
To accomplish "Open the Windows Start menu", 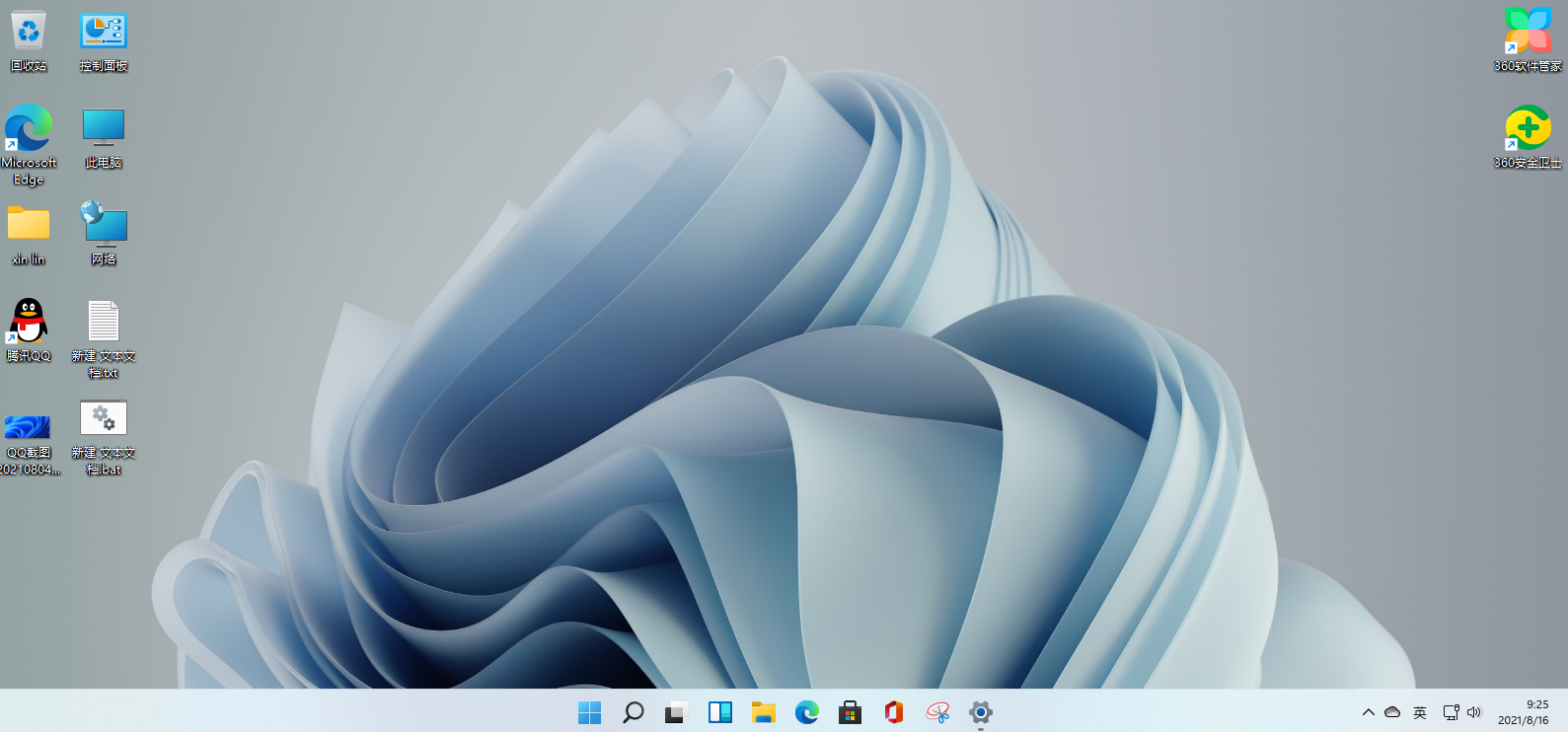I will [590, 712].
